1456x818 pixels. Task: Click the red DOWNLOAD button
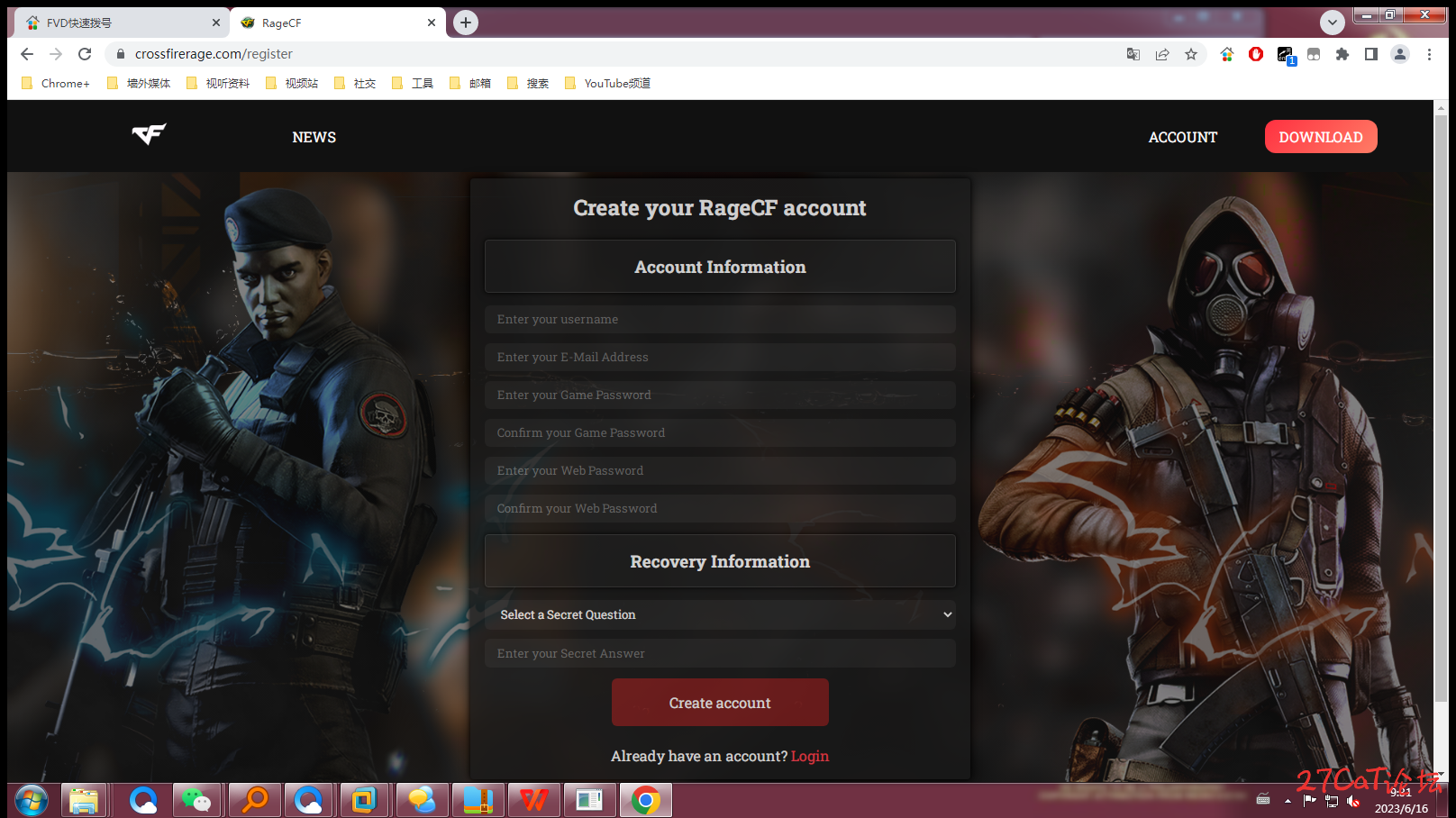point(1321,137)
